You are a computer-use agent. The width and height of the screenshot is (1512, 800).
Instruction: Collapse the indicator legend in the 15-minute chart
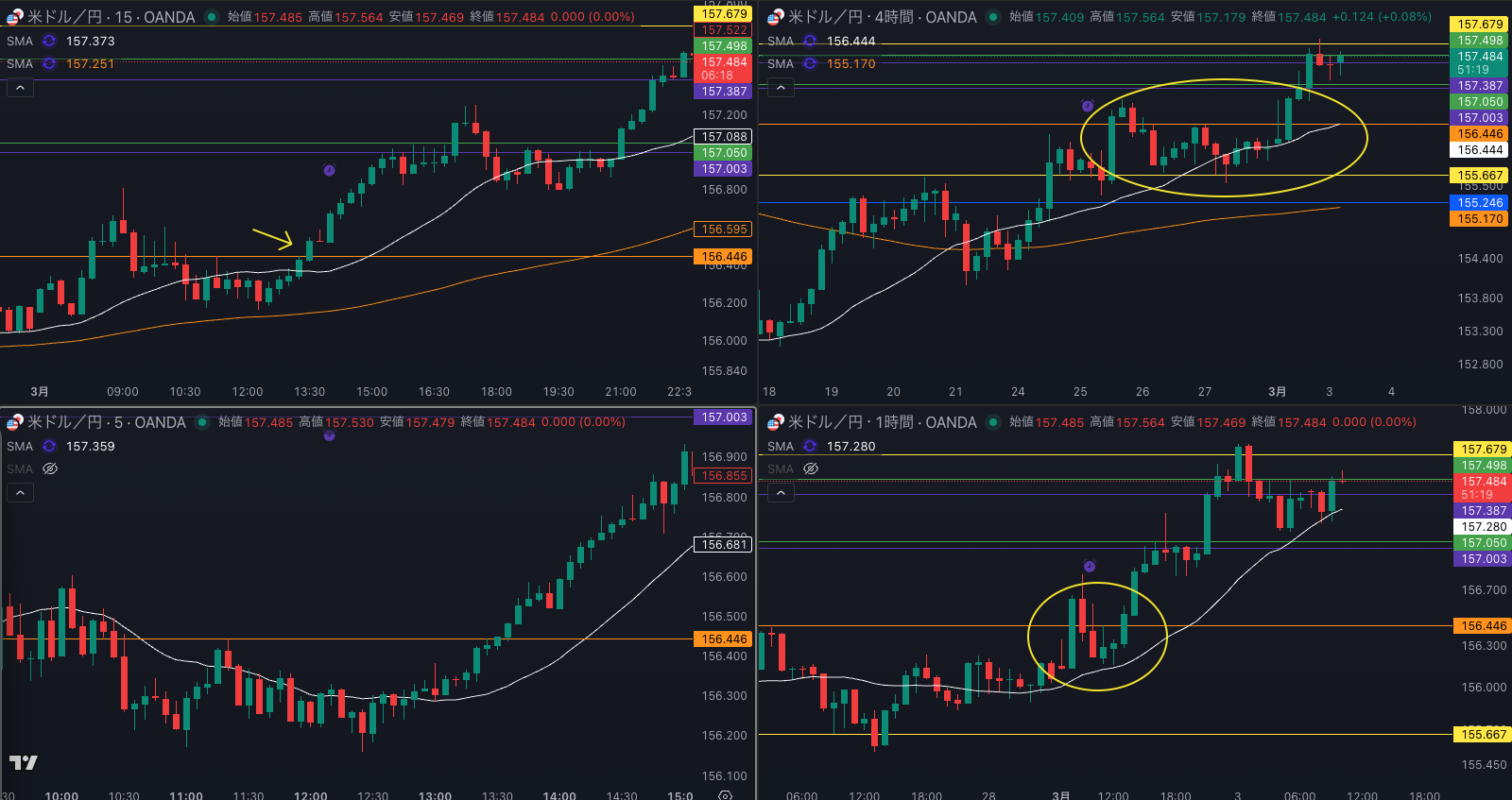point(20,88)
